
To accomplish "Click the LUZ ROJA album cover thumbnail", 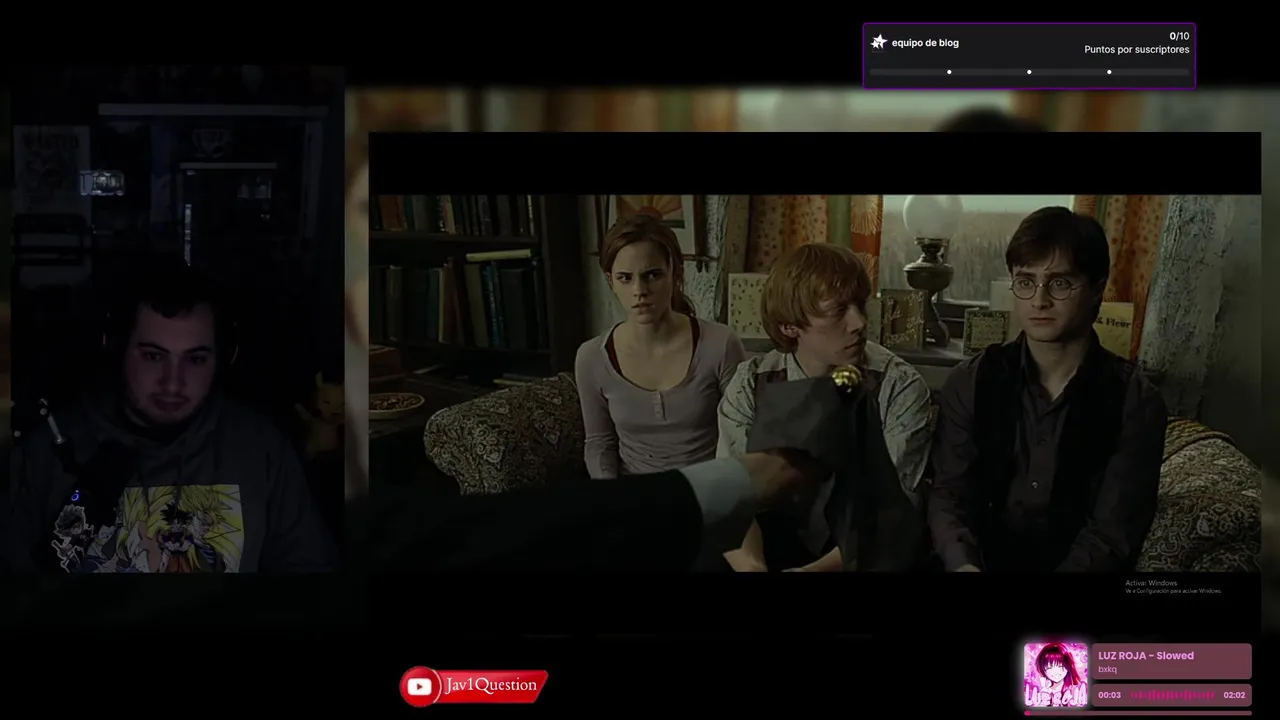I will point(1055,675).
